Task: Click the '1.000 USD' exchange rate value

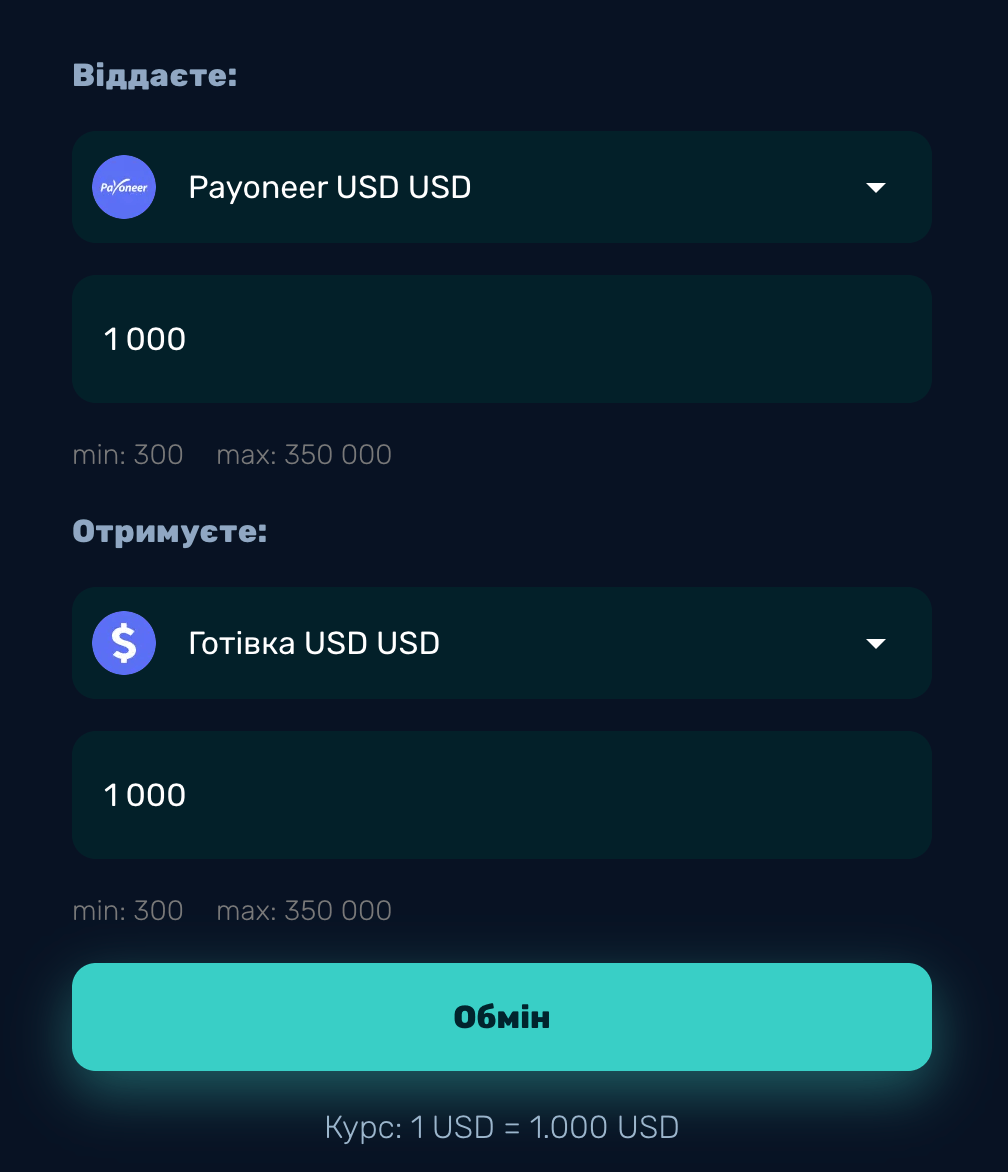Action: coord(604,1128)
